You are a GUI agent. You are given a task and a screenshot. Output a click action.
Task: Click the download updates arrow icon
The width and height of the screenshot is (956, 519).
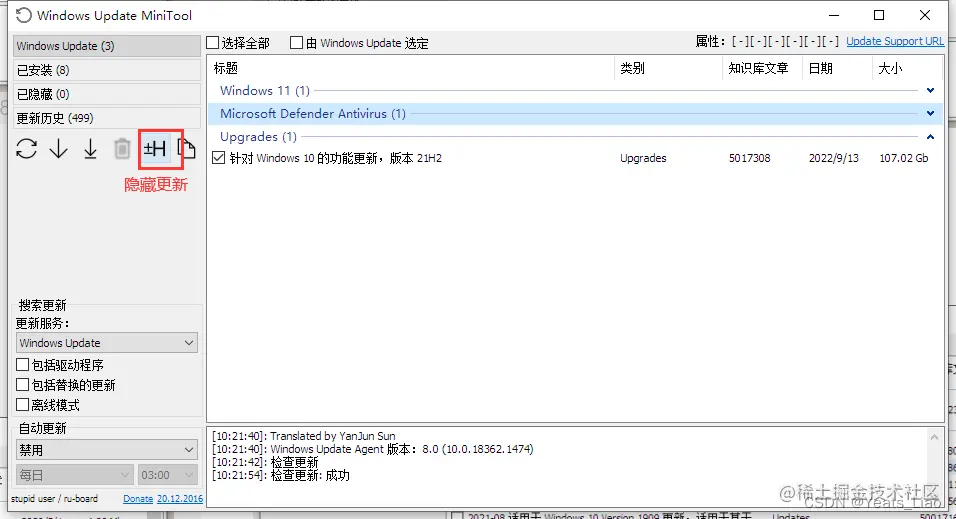59,149
